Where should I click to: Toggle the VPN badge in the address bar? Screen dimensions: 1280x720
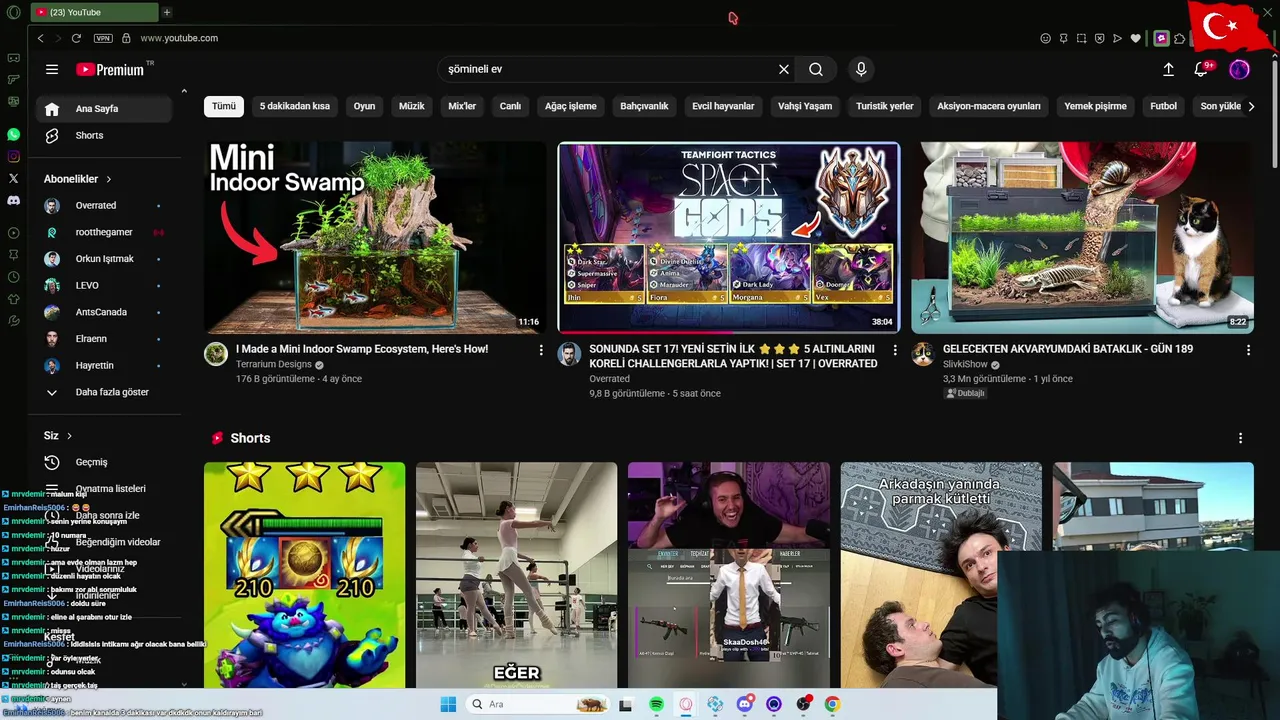(103, 38)
